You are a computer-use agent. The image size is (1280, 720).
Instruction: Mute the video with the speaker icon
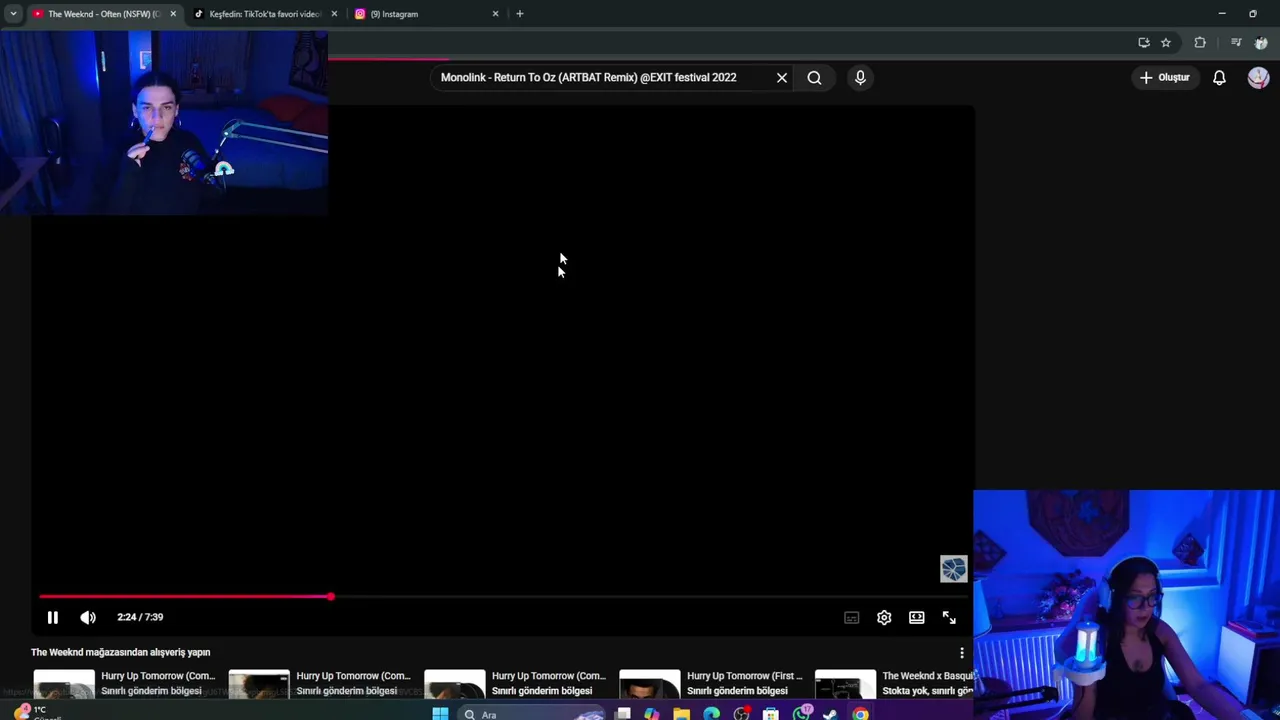pyautogui.click(x=88, y=617)
